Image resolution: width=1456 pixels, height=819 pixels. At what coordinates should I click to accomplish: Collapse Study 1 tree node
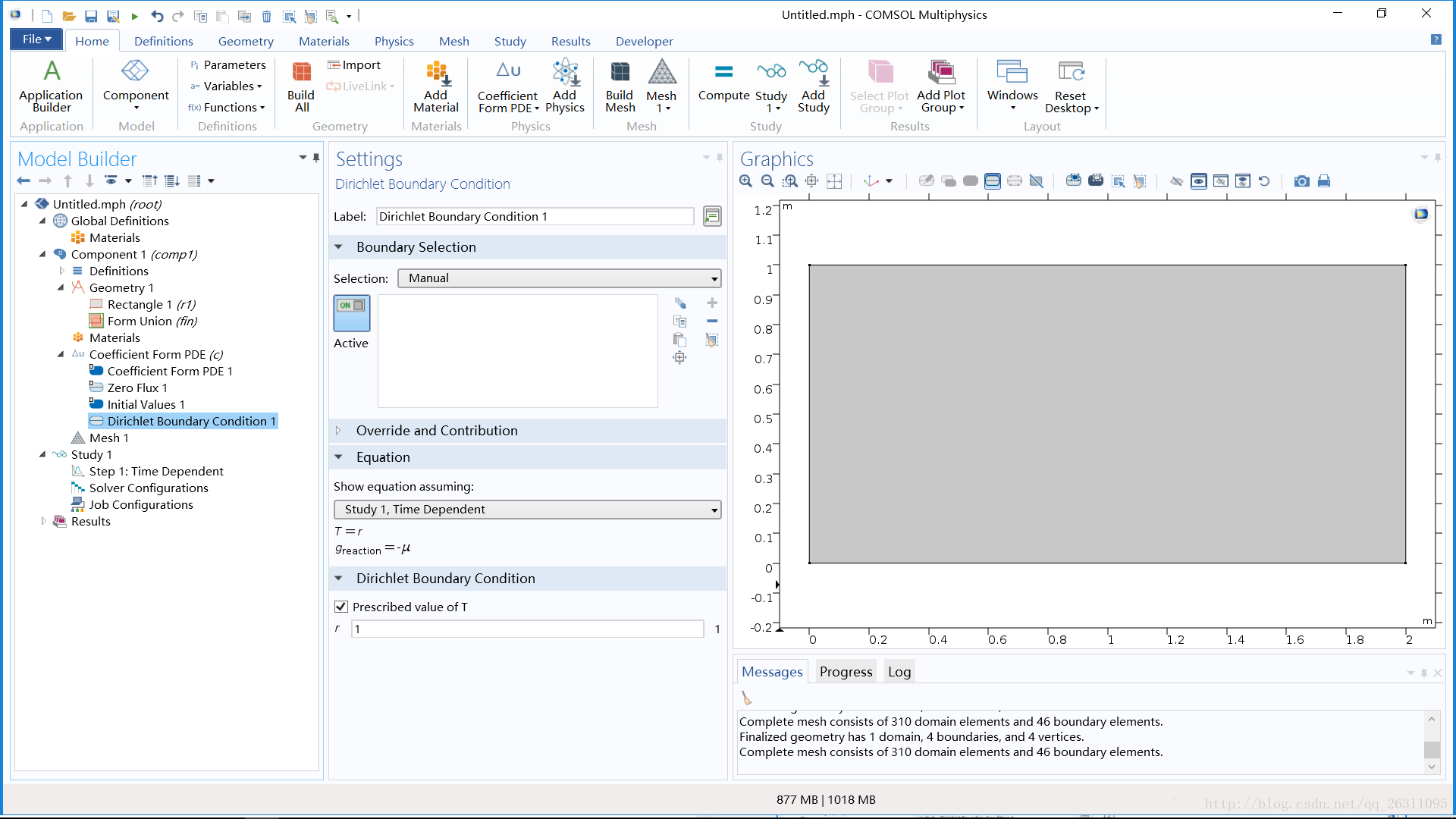[x=43, y=454]
